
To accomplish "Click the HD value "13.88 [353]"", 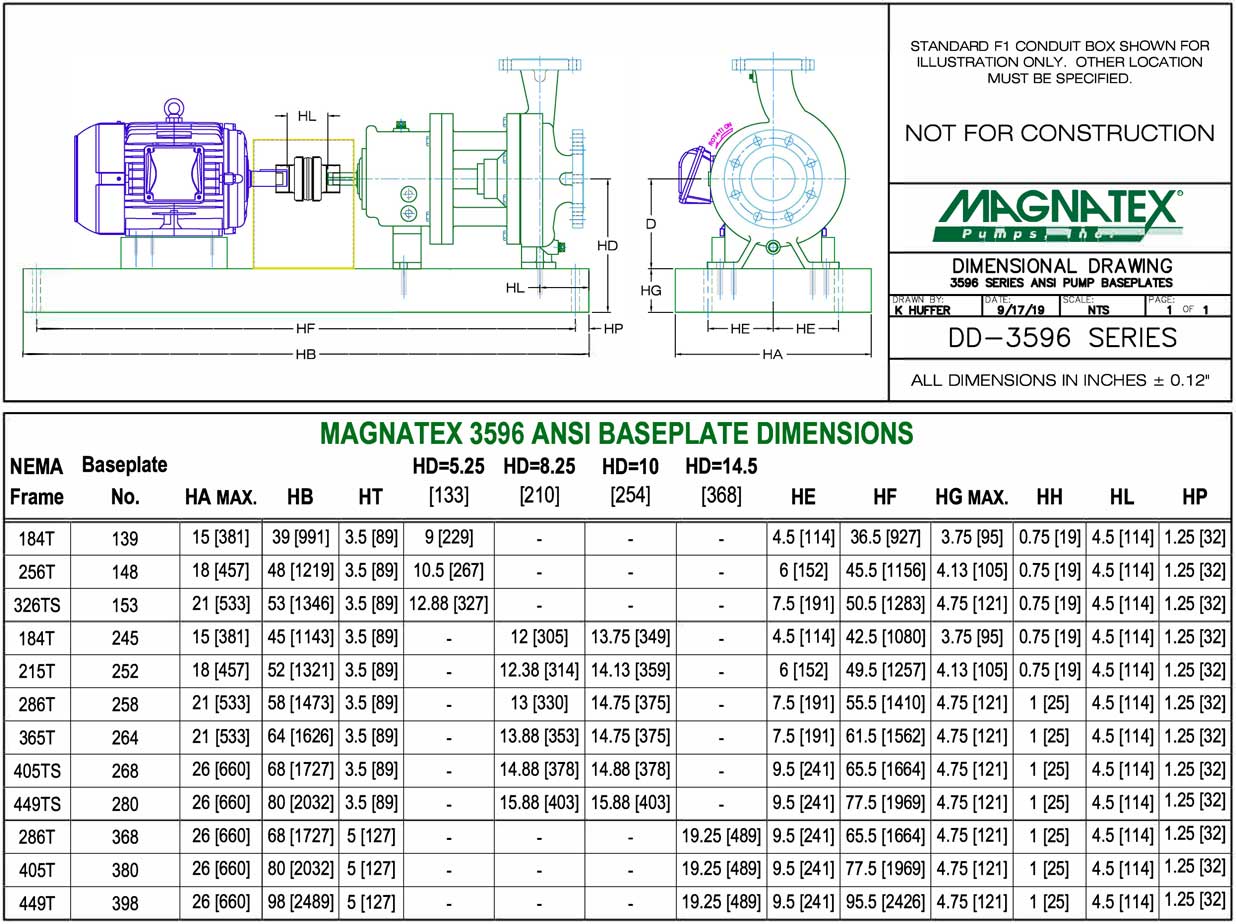I will click(x=540, y=736).
